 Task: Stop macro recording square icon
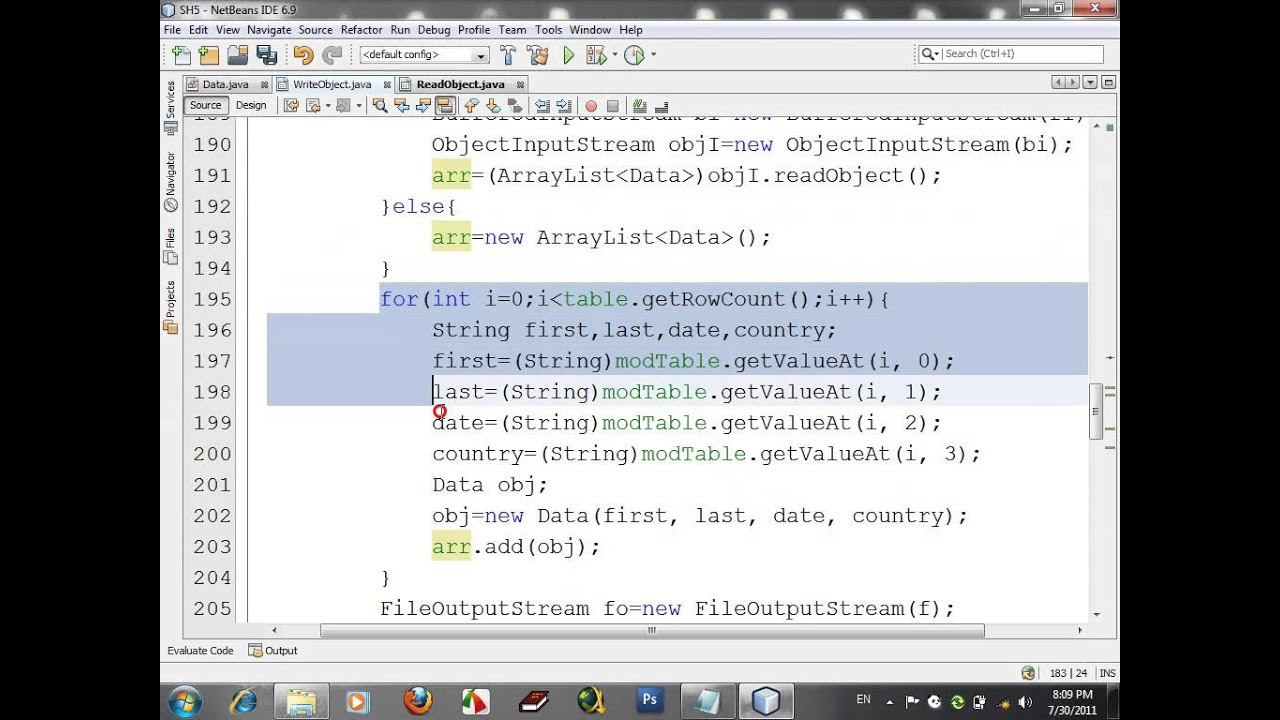coord(613,106)
